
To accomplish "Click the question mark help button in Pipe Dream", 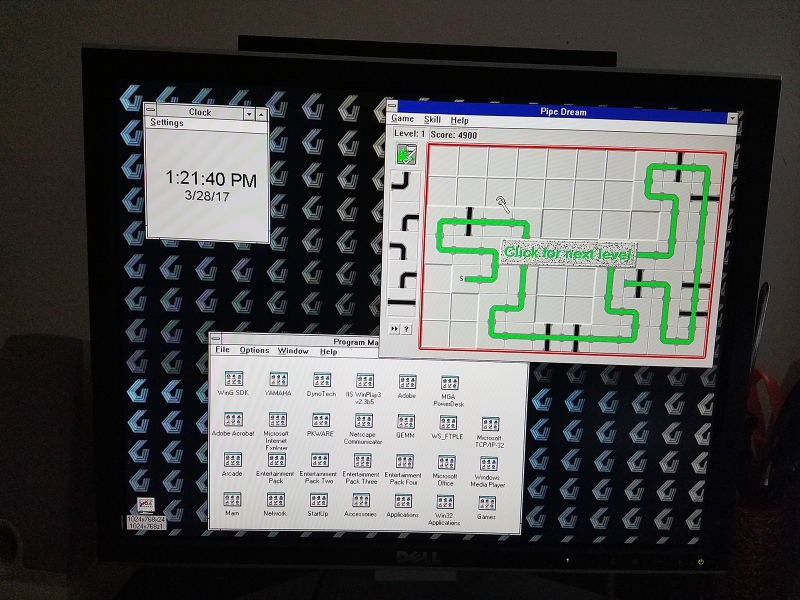I will pos(406,329).
